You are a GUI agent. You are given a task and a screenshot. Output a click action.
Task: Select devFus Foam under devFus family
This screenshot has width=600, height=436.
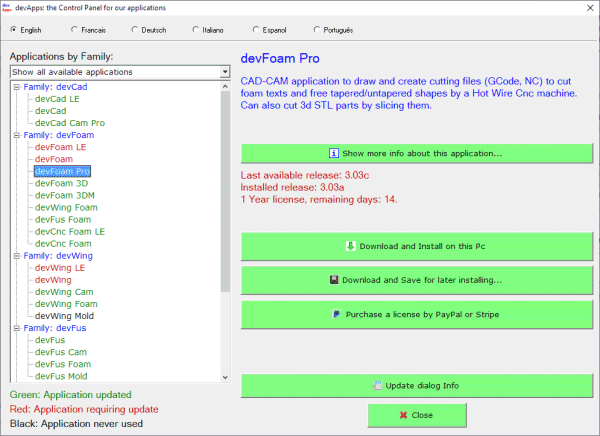coord(63,364)
